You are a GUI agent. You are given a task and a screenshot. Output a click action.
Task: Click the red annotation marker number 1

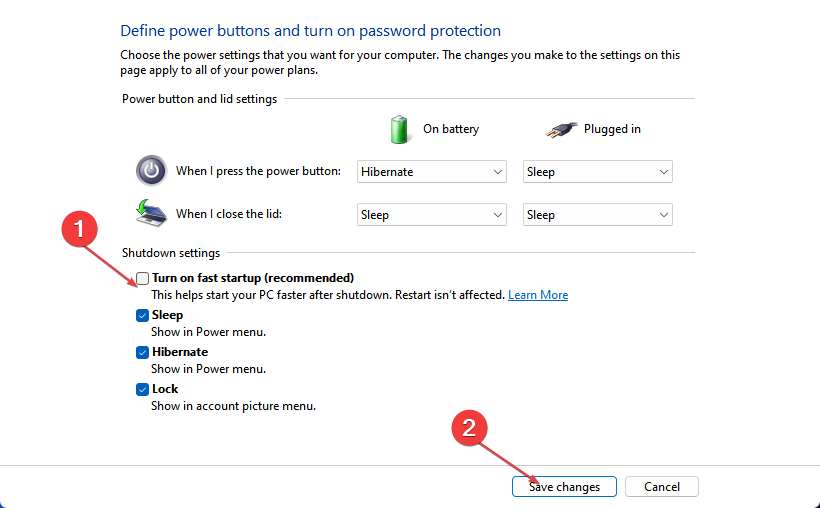(79, 229)
